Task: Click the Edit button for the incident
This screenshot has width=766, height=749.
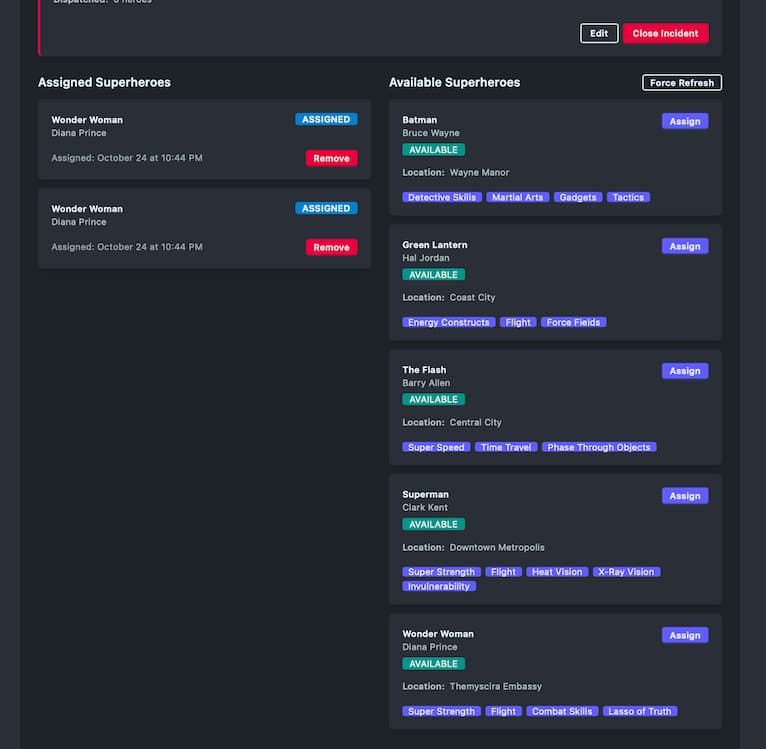Action: click(x=599, y=34)
